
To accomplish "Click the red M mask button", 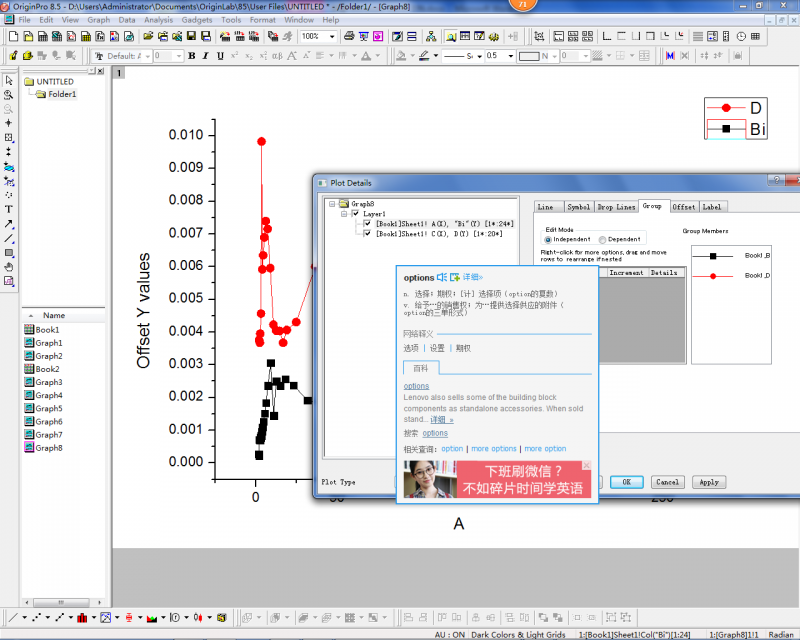I will [670, 56].
